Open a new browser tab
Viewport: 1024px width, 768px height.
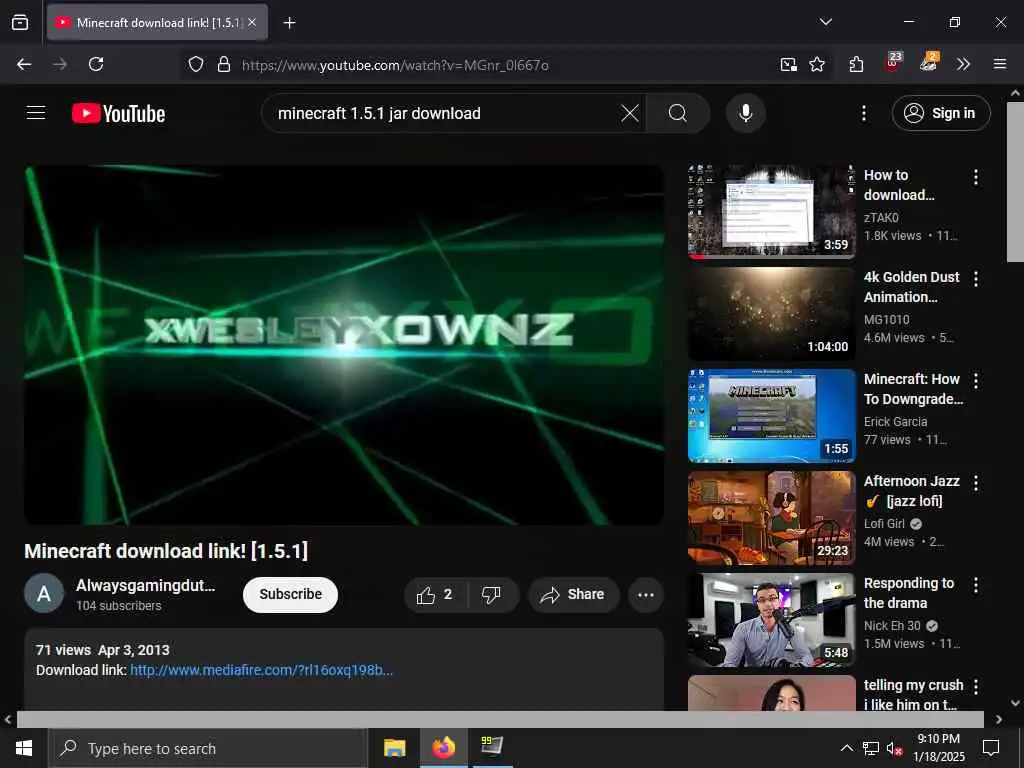tap(289, 23)
